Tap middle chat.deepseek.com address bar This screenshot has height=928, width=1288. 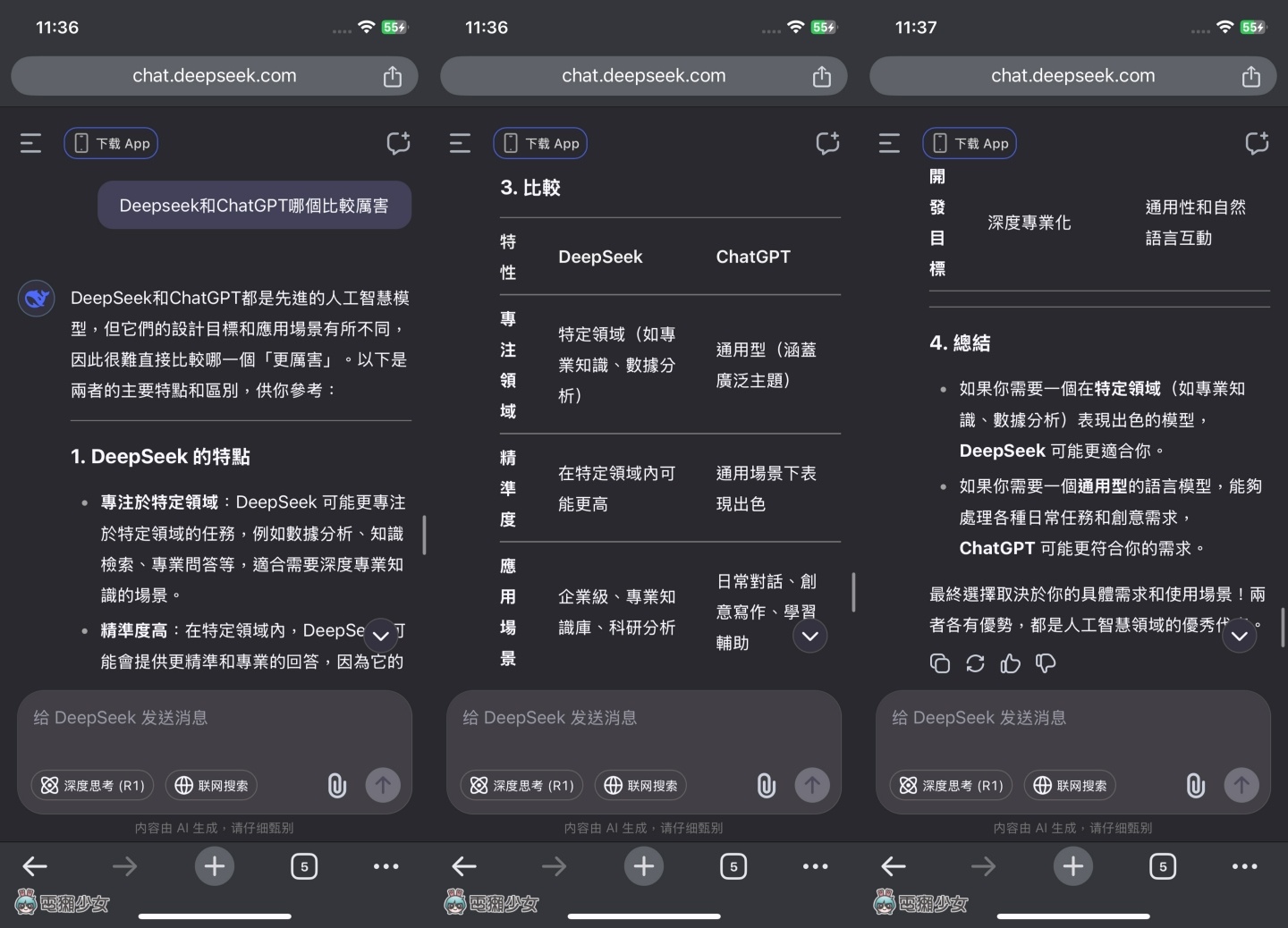644,76
